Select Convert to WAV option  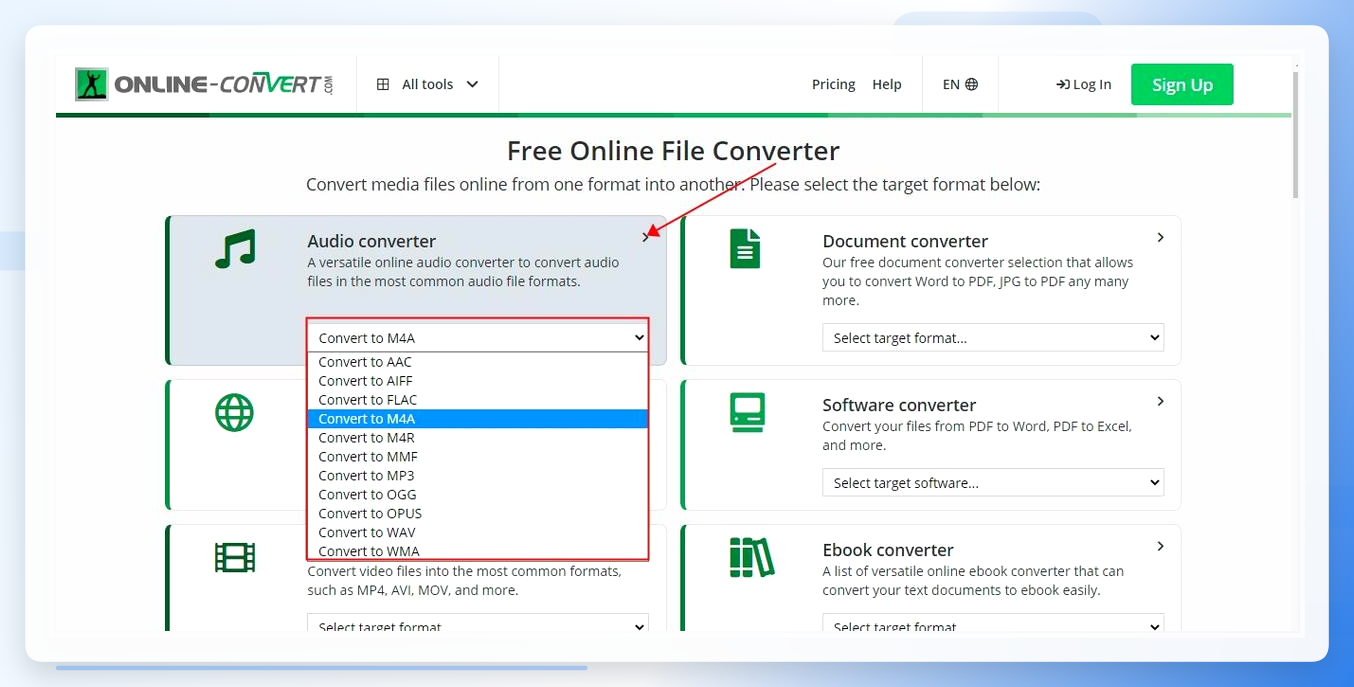click(478, 533)
